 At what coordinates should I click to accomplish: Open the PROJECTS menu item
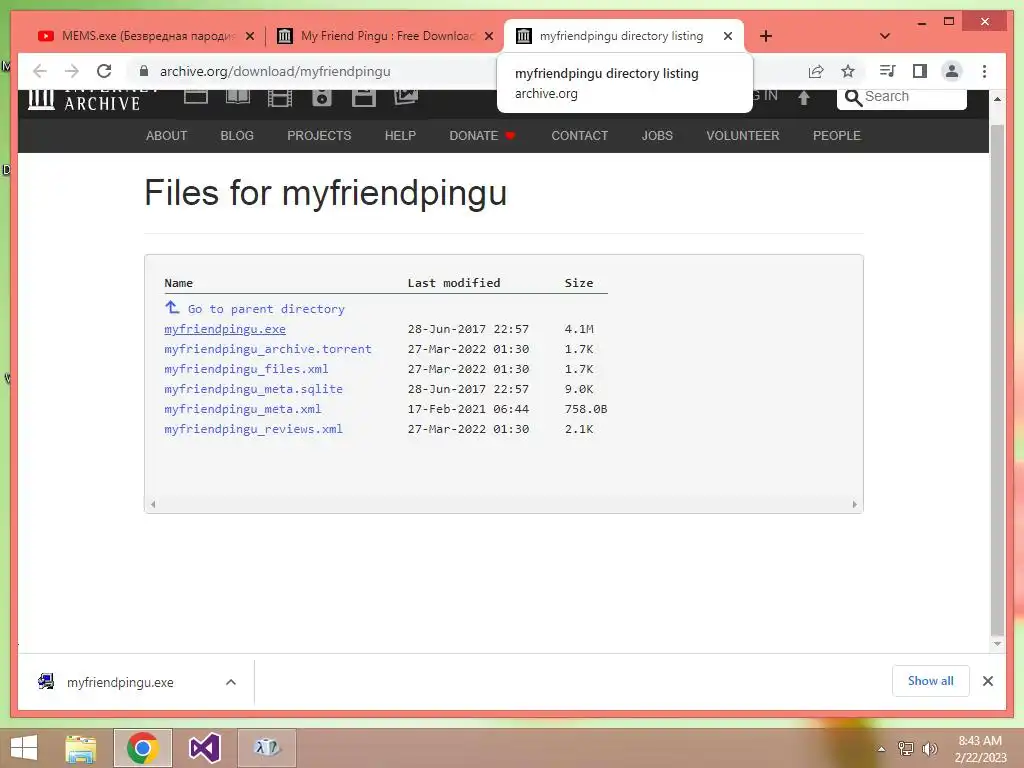[319, 135]
